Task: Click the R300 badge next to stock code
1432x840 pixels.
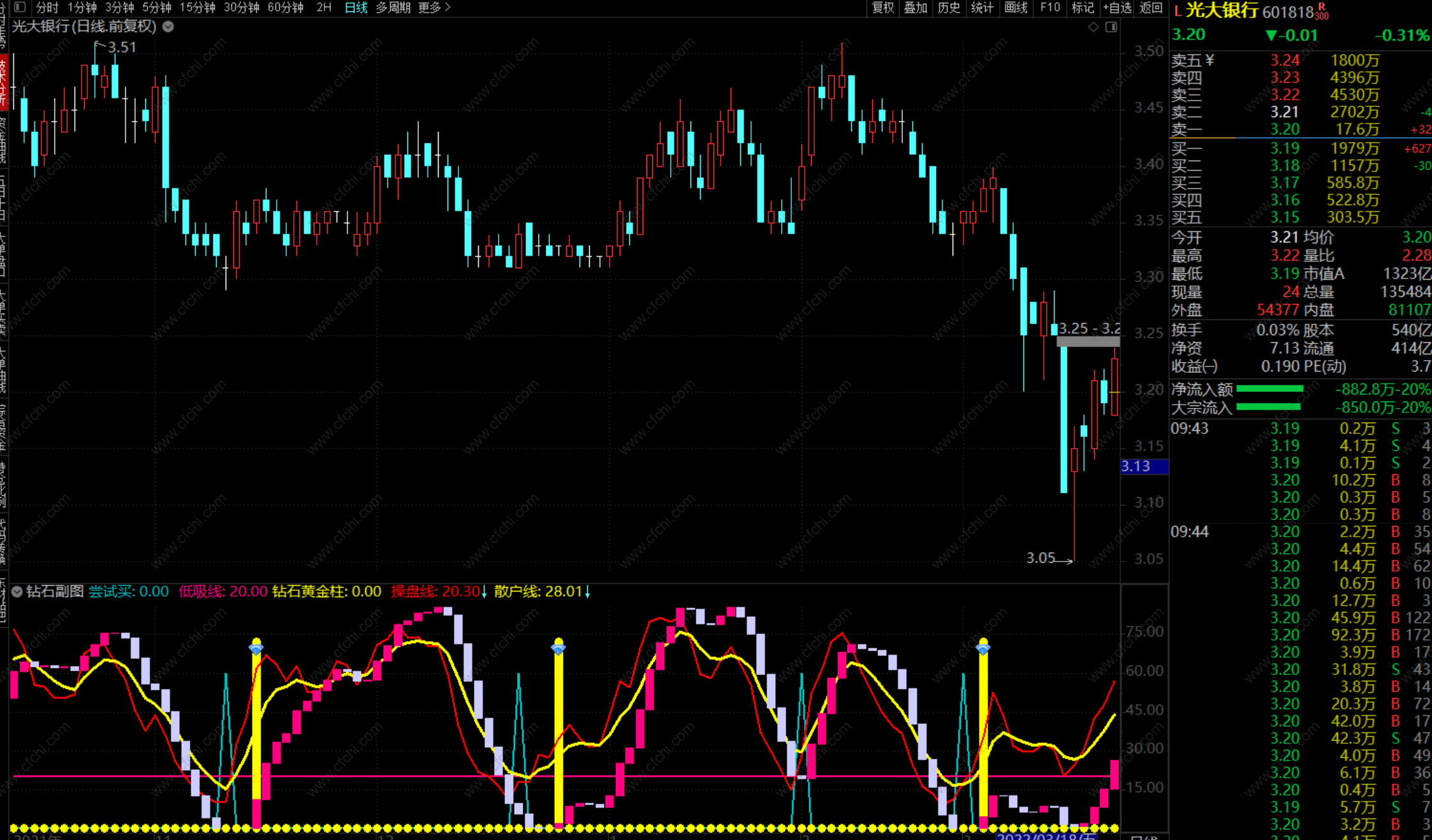Action: (x=1322, y=11)
